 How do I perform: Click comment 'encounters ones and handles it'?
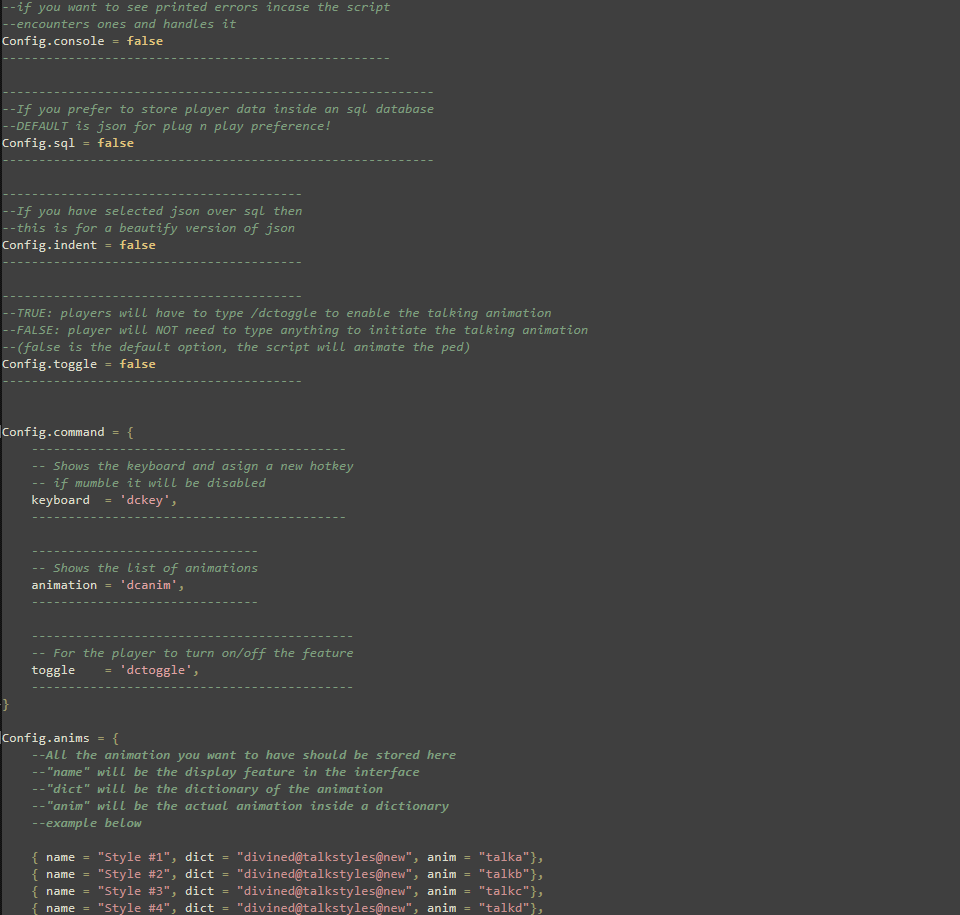(119, 24)
